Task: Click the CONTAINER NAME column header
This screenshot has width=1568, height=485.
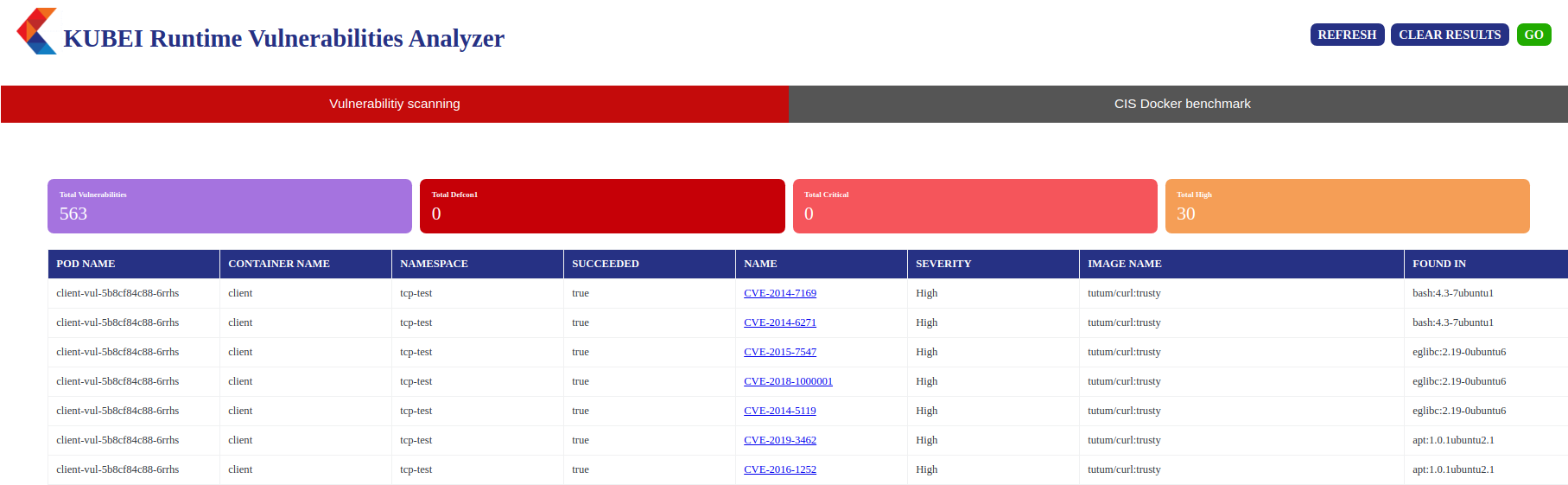Action: (306, 264)
